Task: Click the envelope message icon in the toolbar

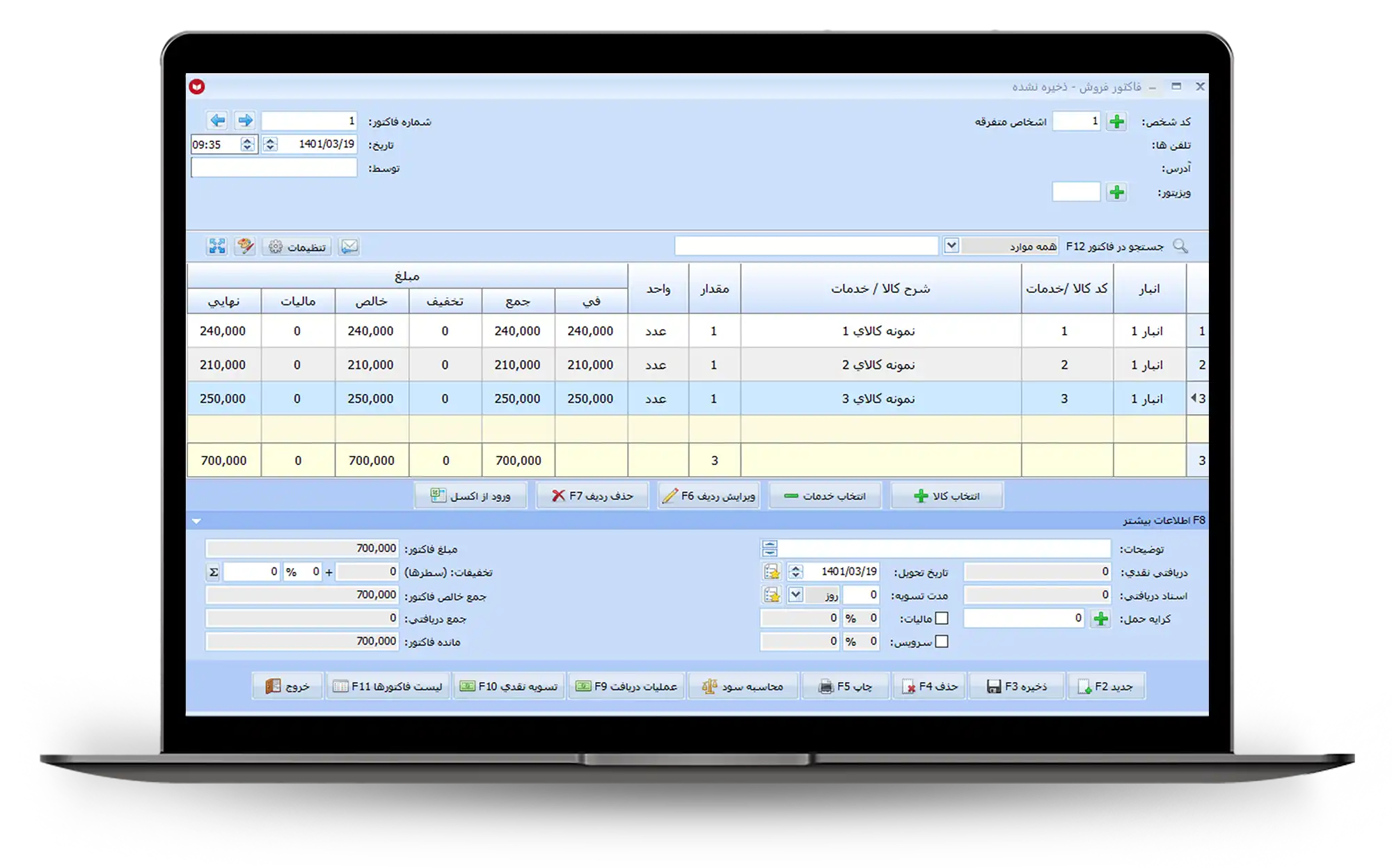Action: click(x=349, y=246)
